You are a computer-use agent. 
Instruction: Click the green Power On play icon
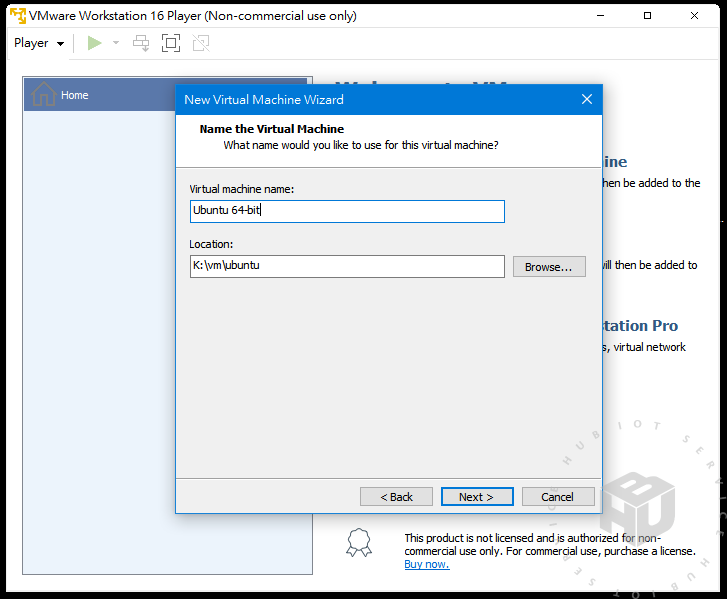tap(95, 43)
